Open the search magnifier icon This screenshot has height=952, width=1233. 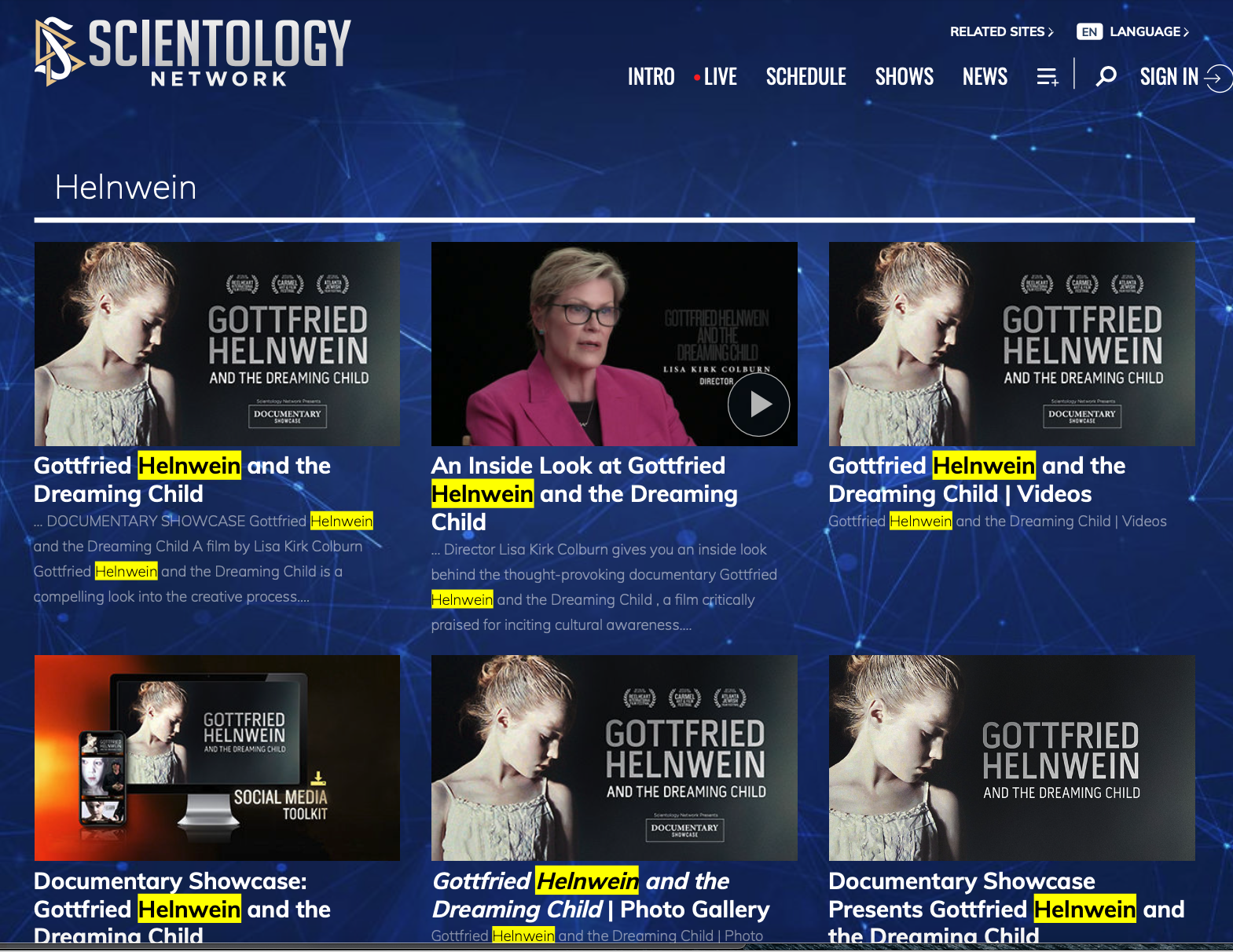point(1106,76)
